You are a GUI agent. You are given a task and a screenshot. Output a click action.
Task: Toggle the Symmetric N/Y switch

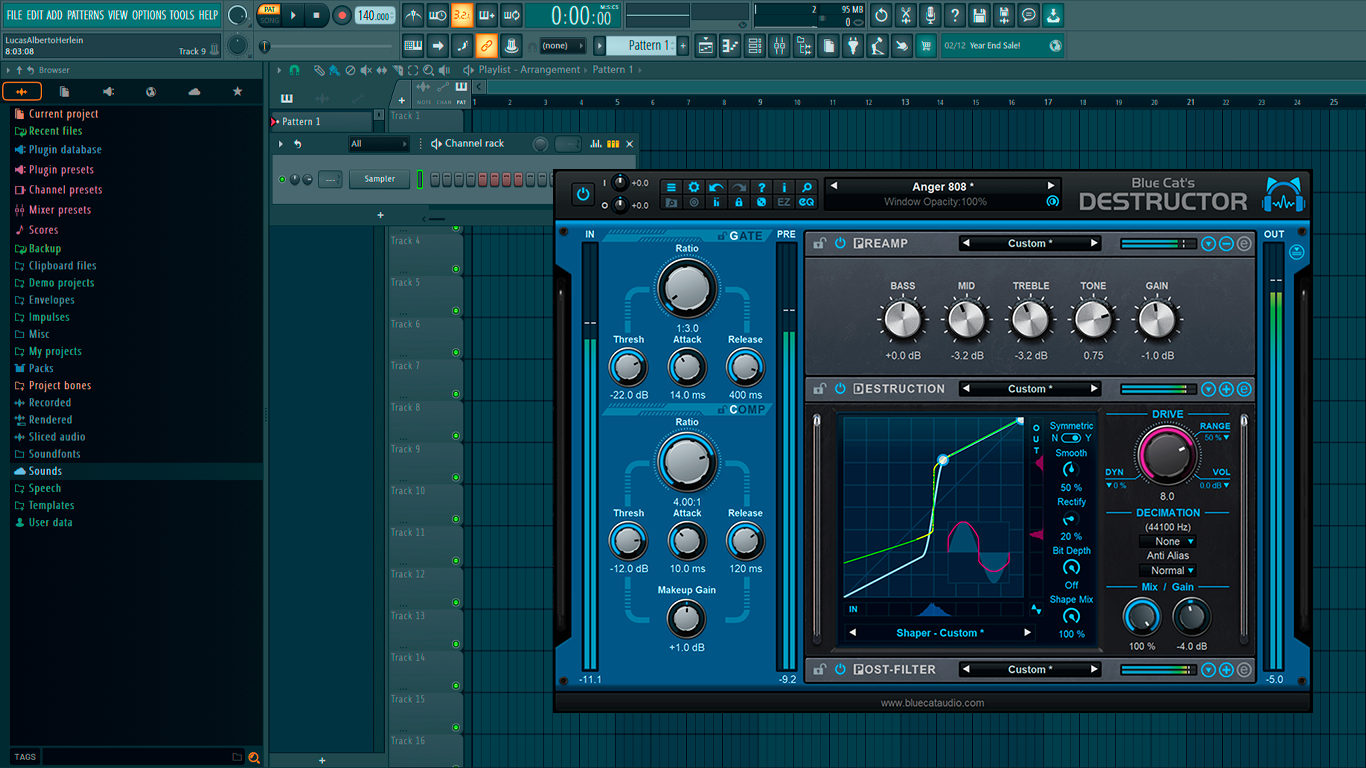(x=1071, y=438)
